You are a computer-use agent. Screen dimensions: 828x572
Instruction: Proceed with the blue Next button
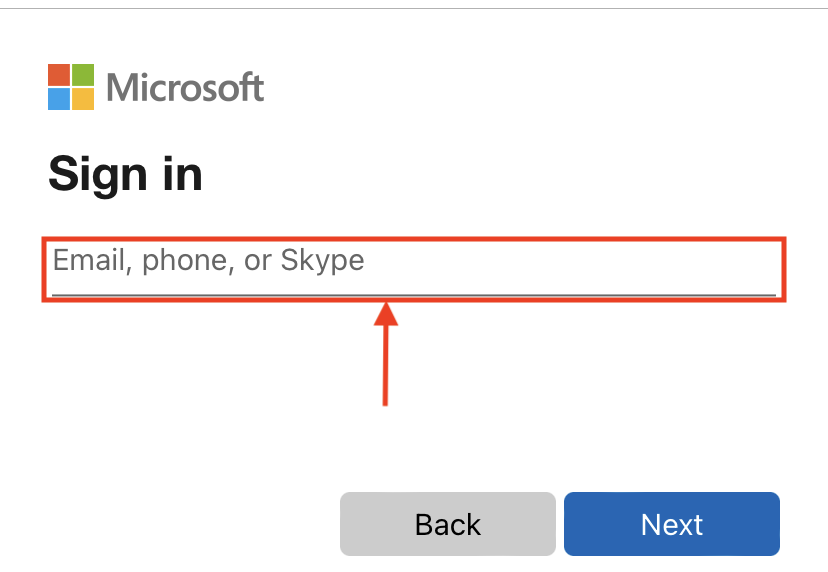[672, 524]
